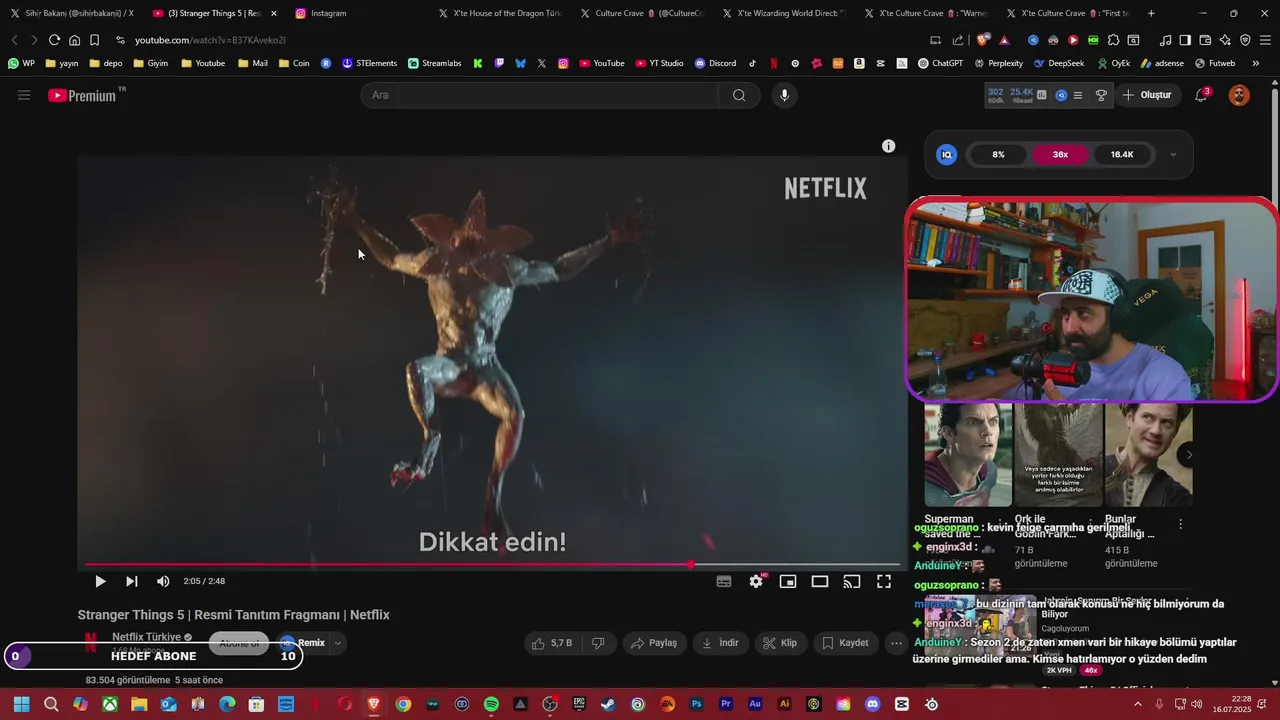
Task: Open options for Buntar Aptallığı video
Action: (x=1180, y=524)
